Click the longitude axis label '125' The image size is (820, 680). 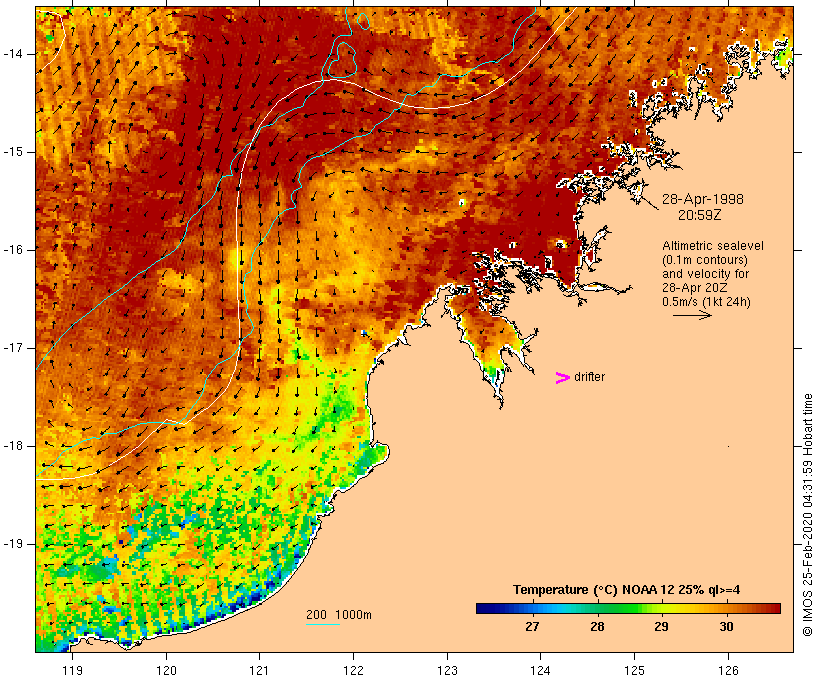point(634,670)
